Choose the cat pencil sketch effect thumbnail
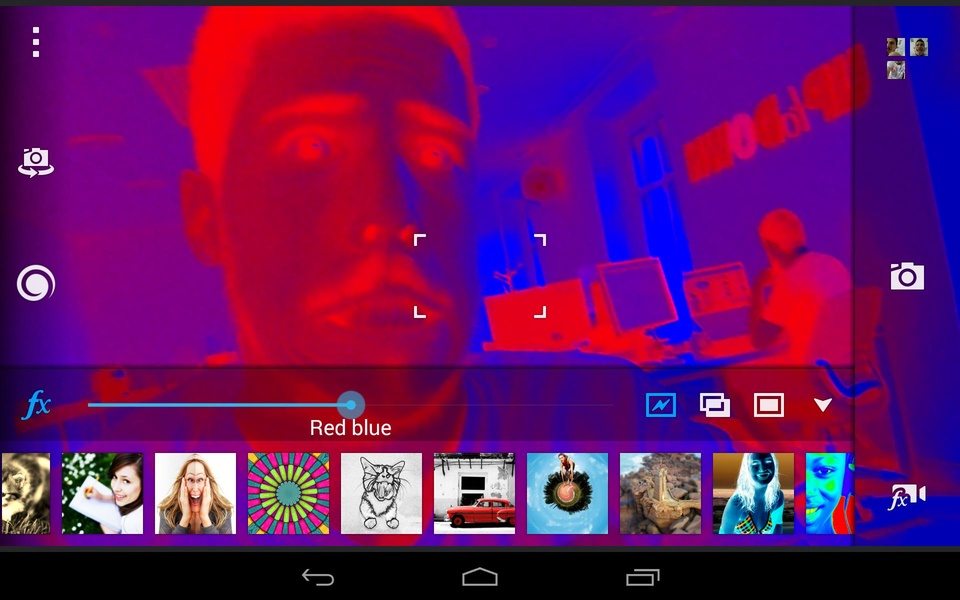 (381, 493)
